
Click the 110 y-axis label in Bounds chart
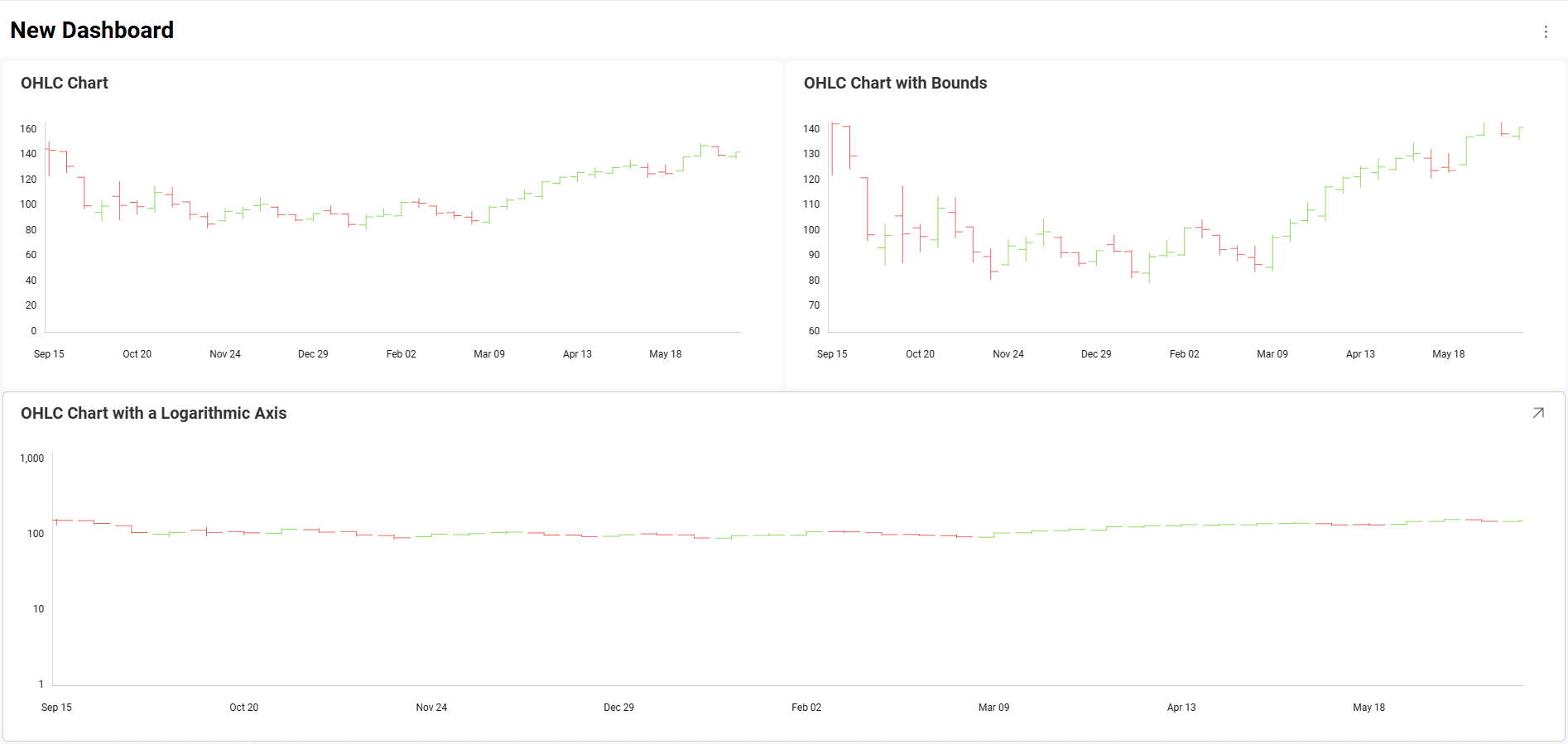pos(811,204)
